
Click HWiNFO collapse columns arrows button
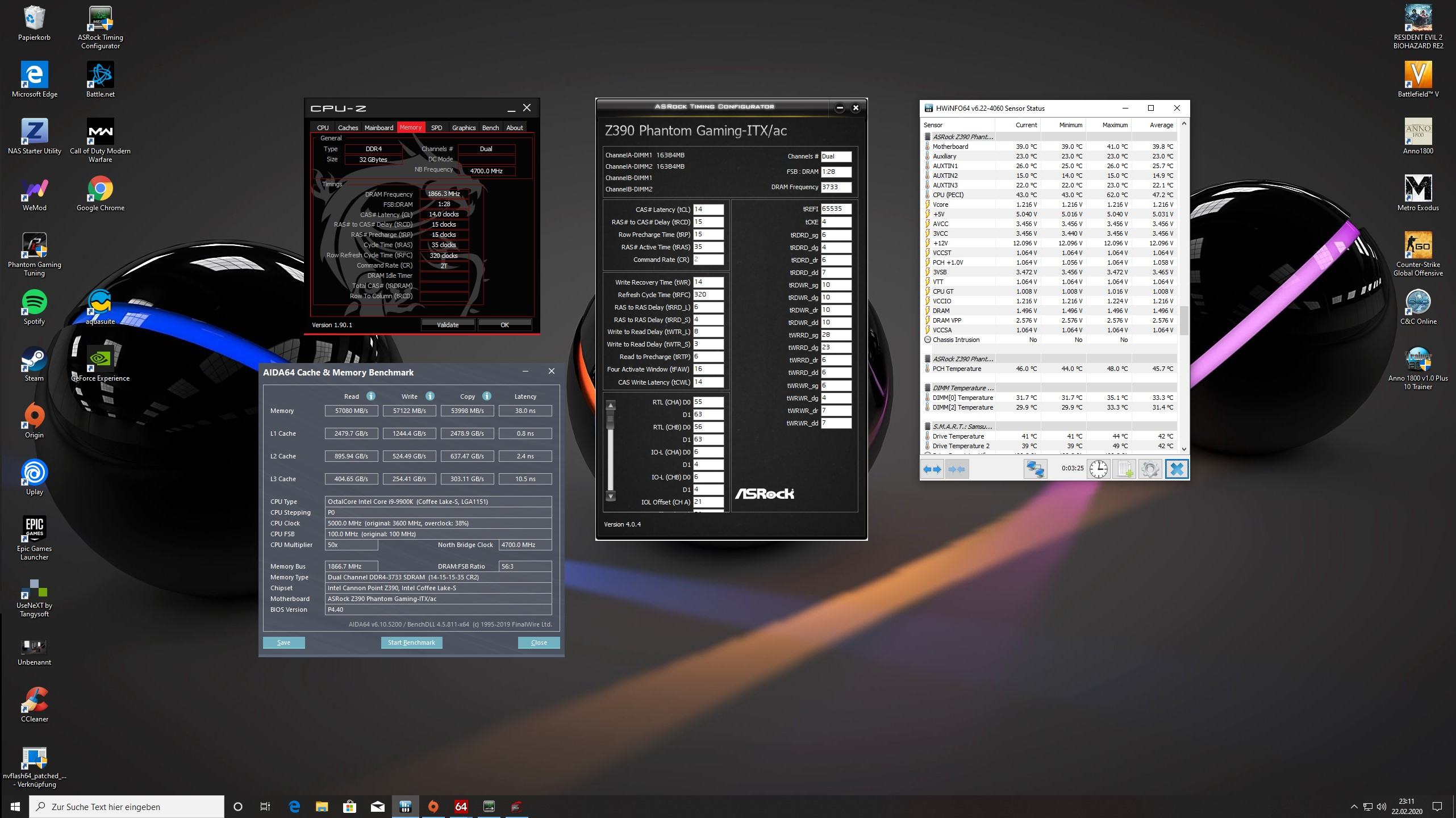click(x=957, y=469)
